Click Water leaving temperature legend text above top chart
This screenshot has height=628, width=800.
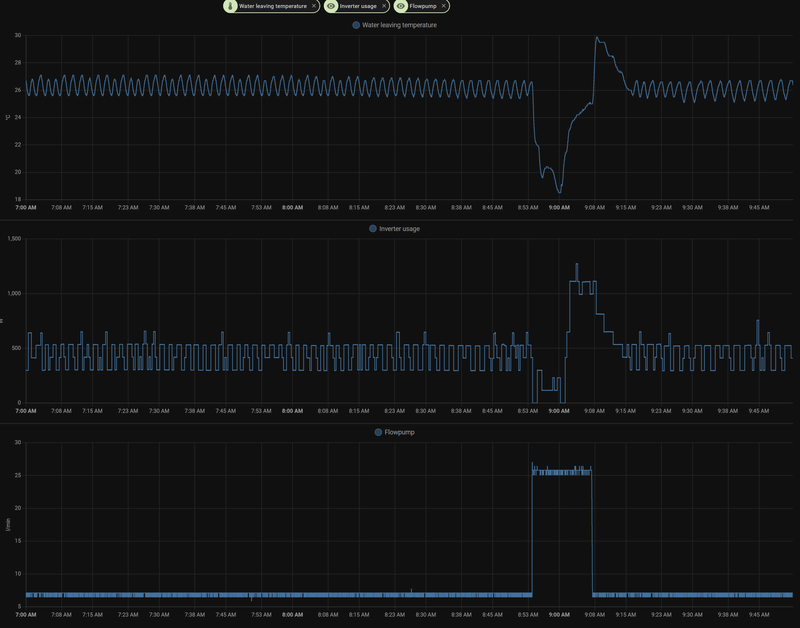[399, 25]
